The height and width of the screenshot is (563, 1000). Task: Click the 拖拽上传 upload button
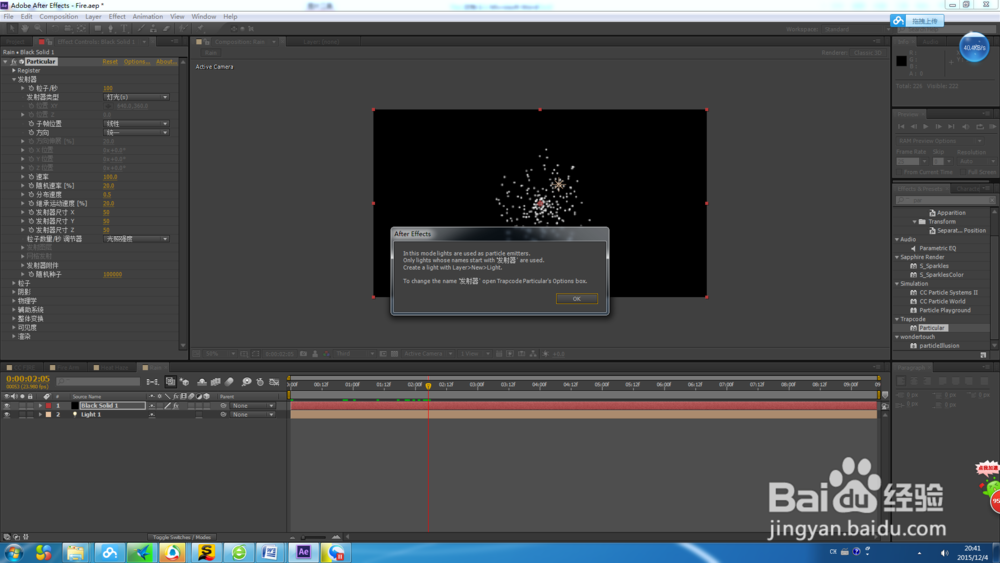(x=917, y=21)
